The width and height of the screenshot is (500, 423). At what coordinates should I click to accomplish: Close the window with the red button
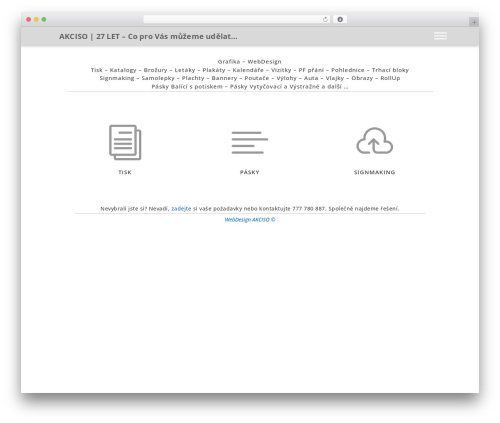click(29, 20)
